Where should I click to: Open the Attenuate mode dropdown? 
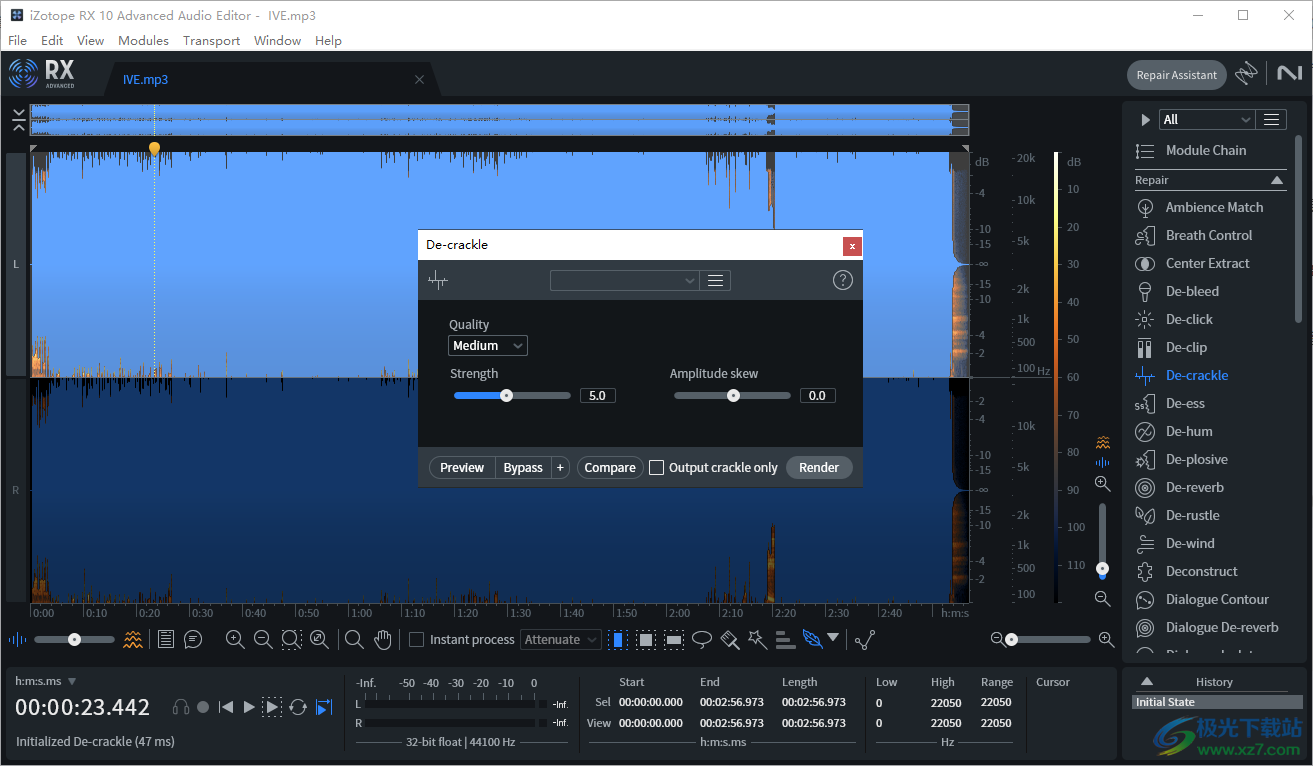coord(560,639)
